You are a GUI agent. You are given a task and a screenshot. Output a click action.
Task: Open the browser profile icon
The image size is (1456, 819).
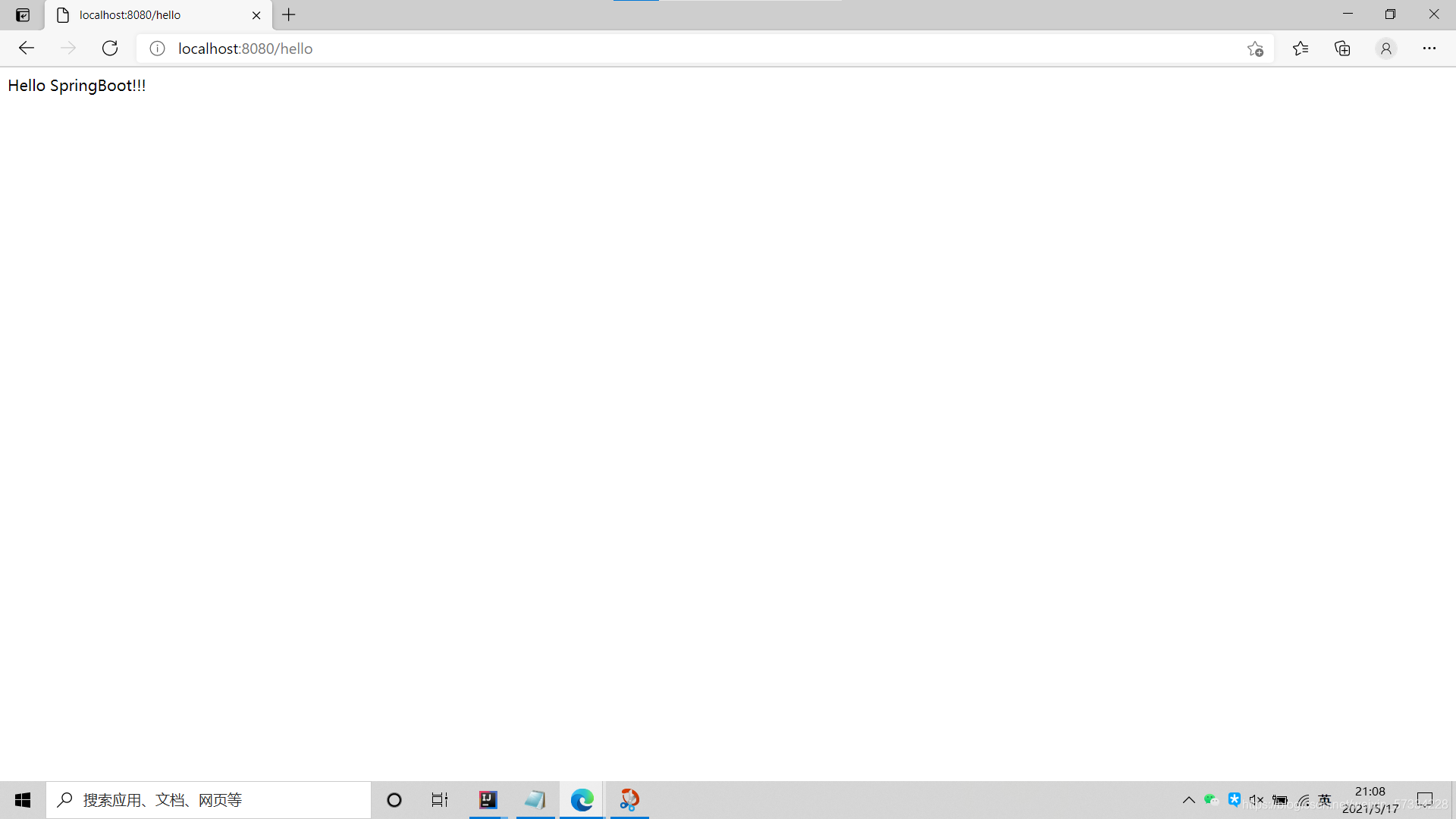(1386, 49)
